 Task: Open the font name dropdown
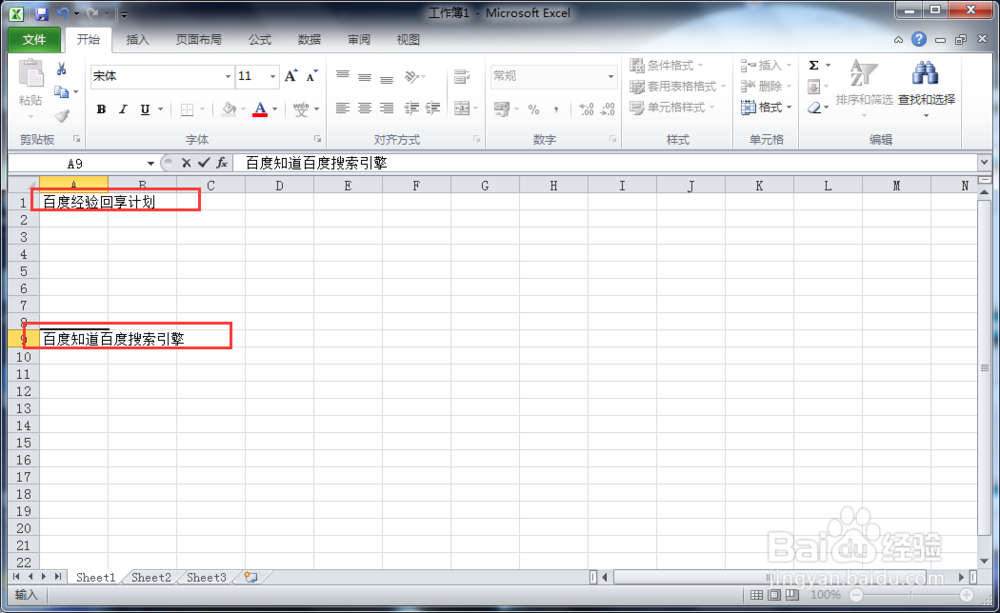click(228, 77)
